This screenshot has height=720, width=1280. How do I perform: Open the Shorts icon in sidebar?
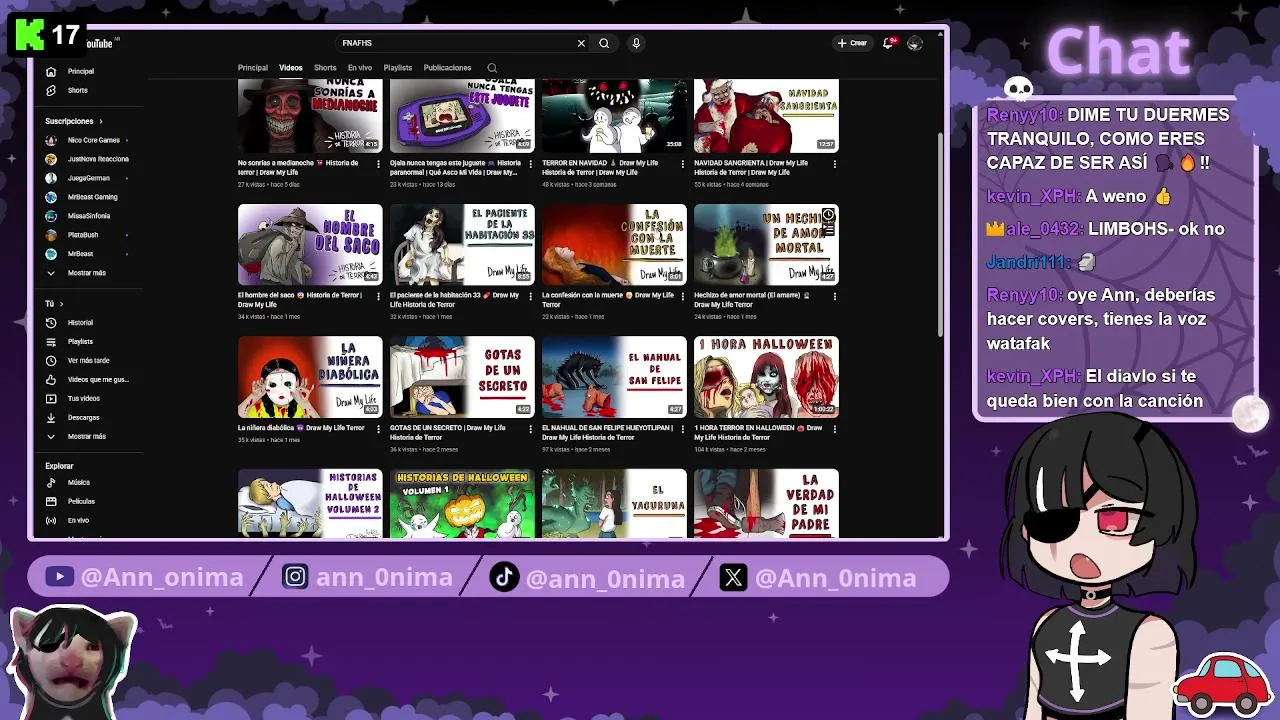(51, 90)
